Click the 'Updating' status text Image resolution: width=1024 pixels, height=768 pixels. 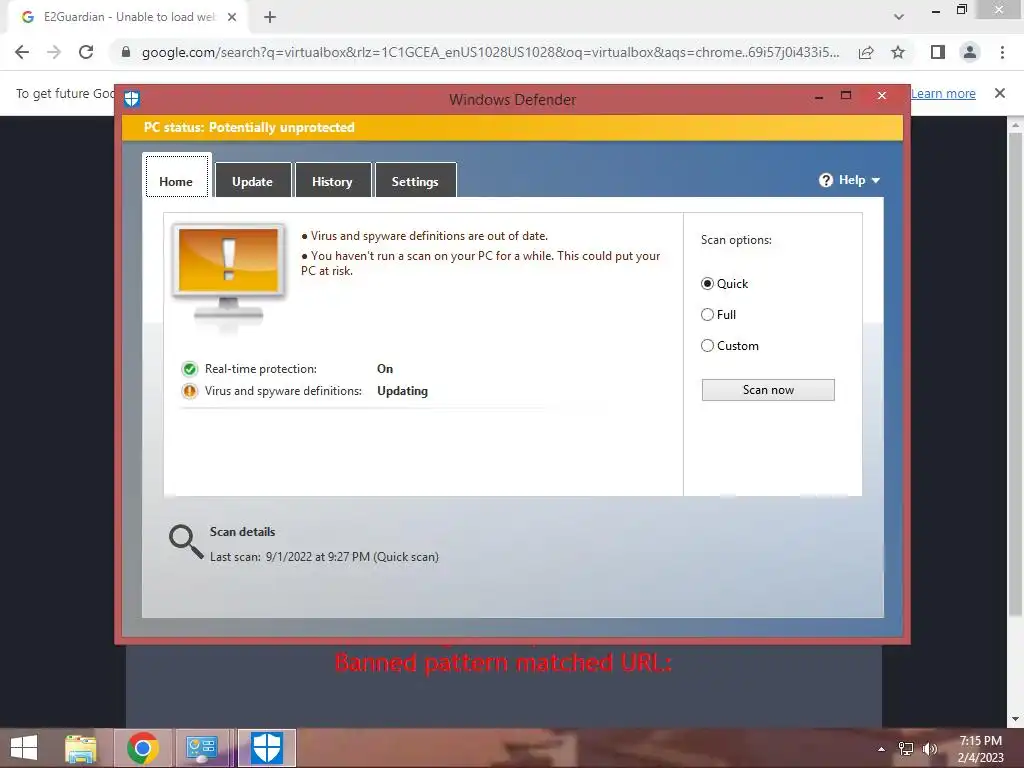(402, 391)
